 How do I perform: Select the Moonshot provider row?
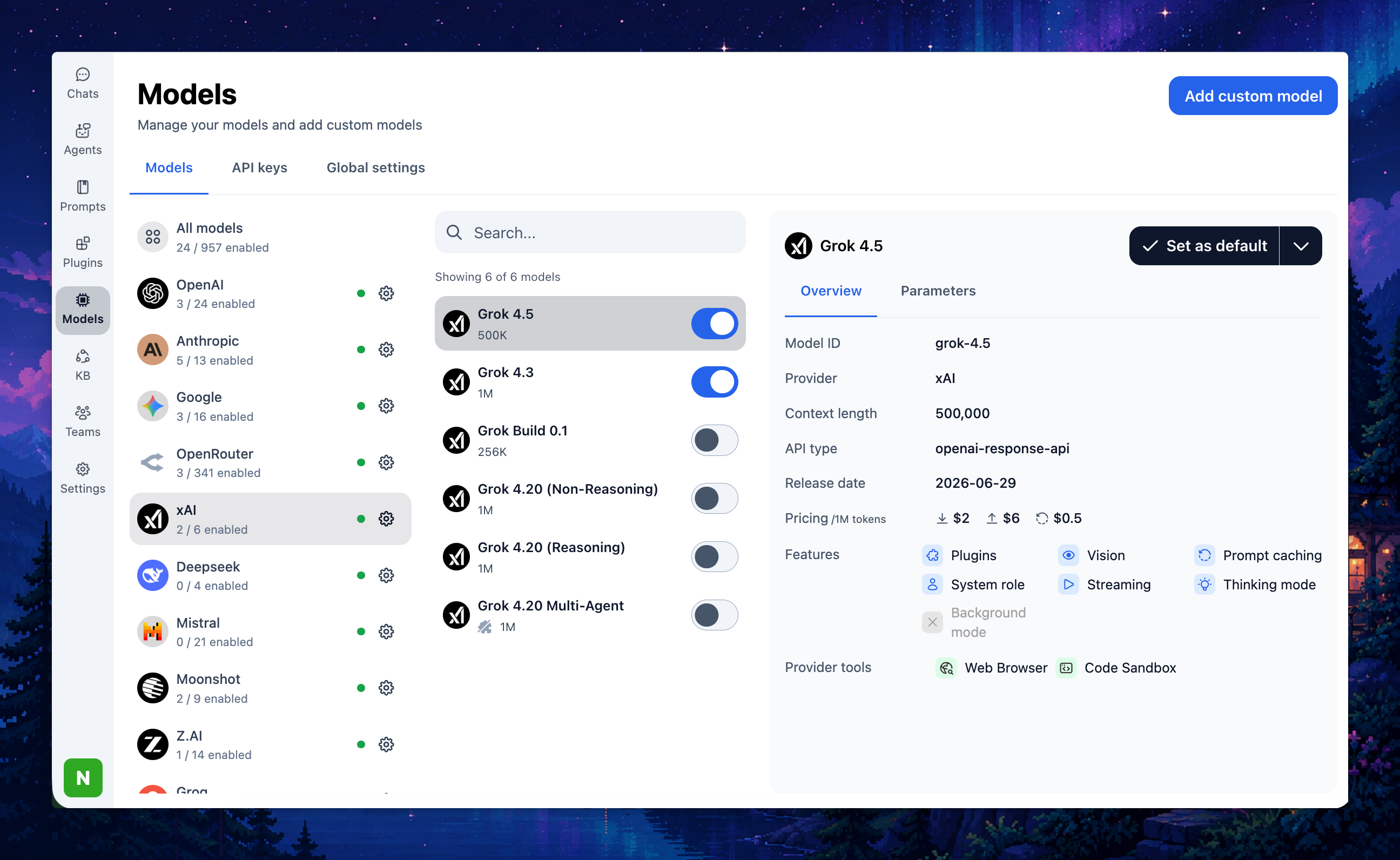tap(270, 688)
